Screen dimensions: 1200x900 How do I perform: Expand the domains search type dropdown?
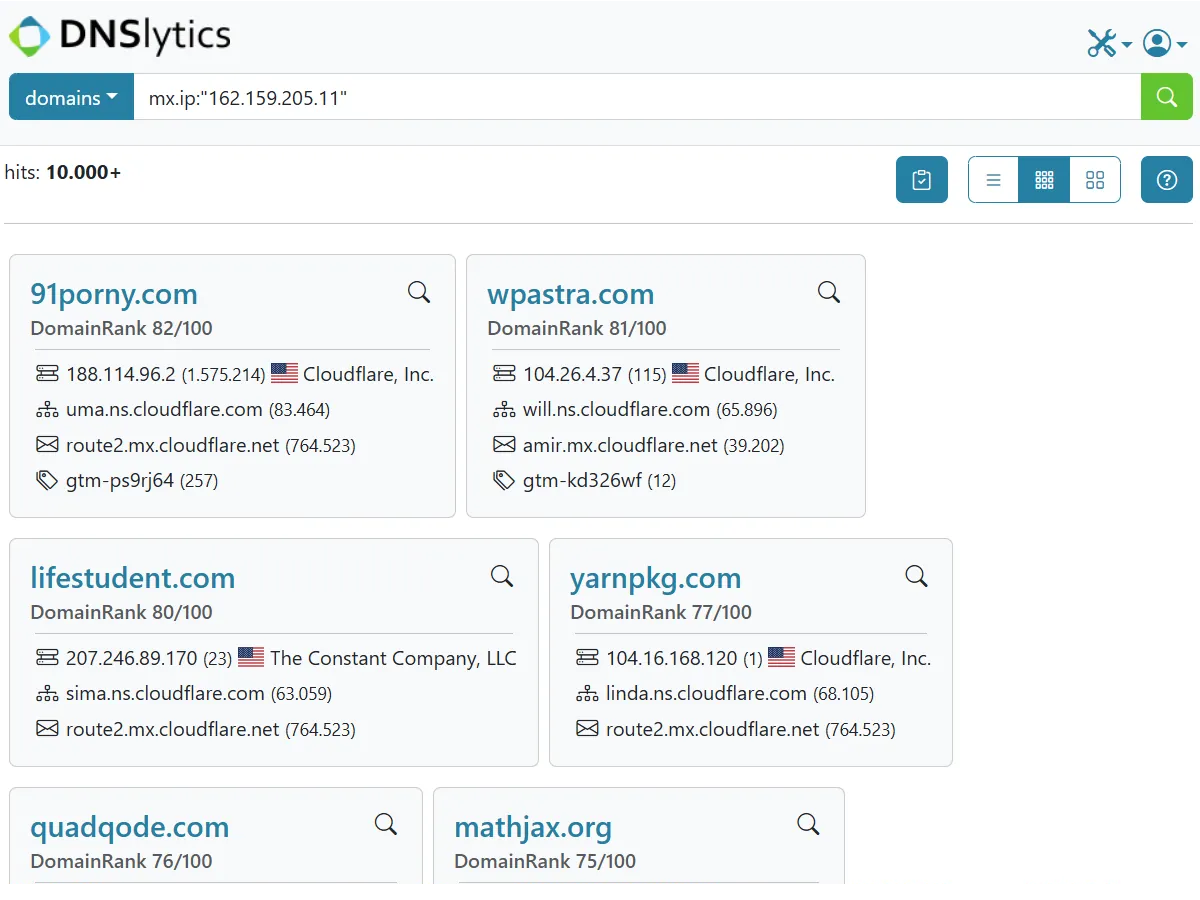click(x=71, y=97)
